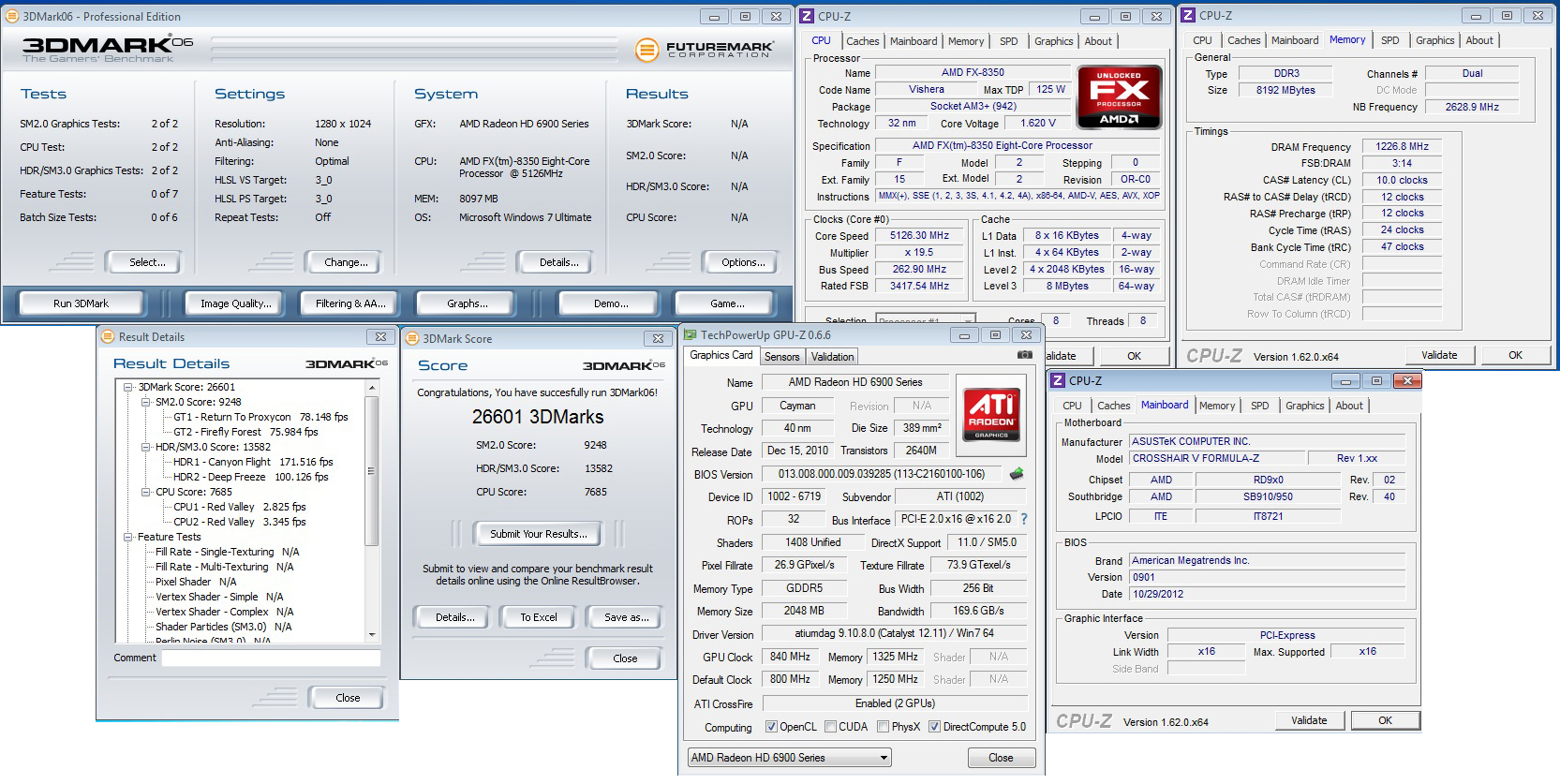Open the Graphs dialog in 3DMark06
Screen dimensions: 1560x784
tap(467, 303)
